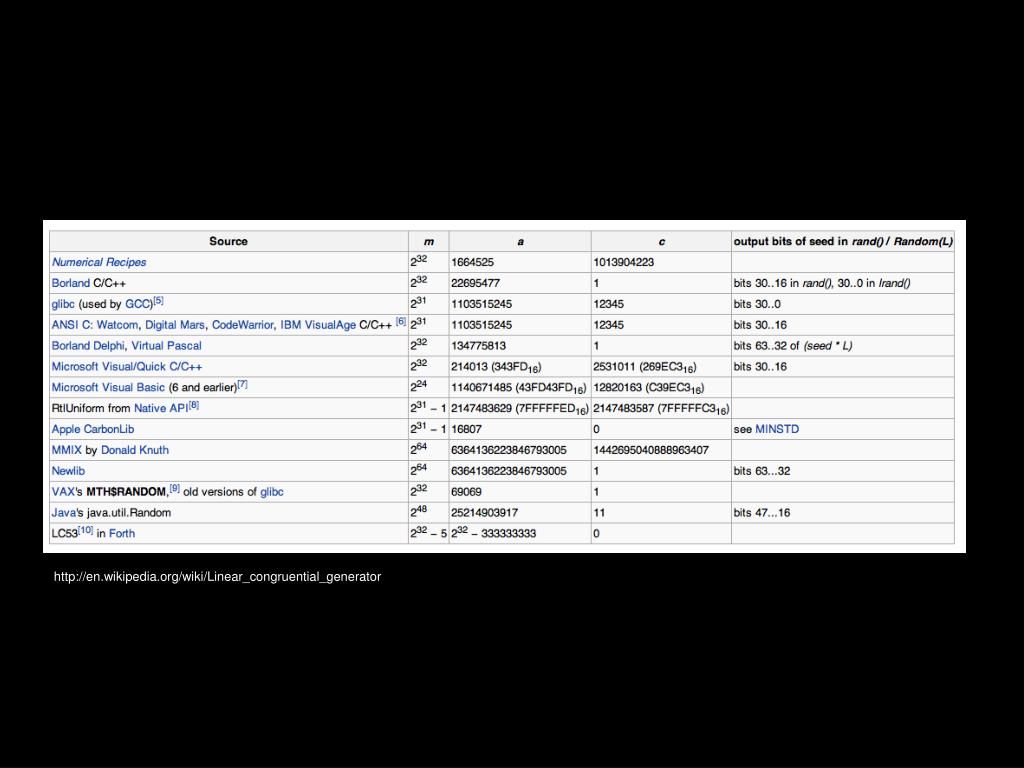Screen dimensions: 1024x768
Task: Click the MMIX link
Action: 67,450
